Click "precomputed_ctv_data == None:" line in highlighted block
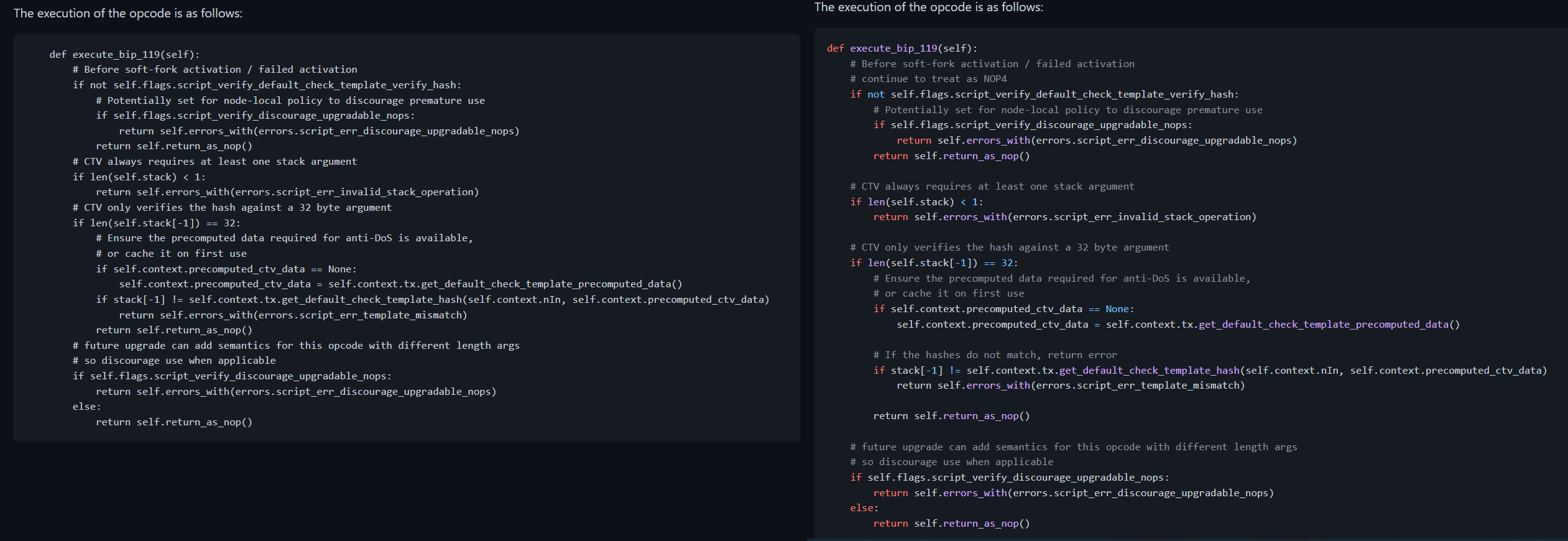Image resolution: width=1568 pixels, height=541 pixels. [1004, 309]
